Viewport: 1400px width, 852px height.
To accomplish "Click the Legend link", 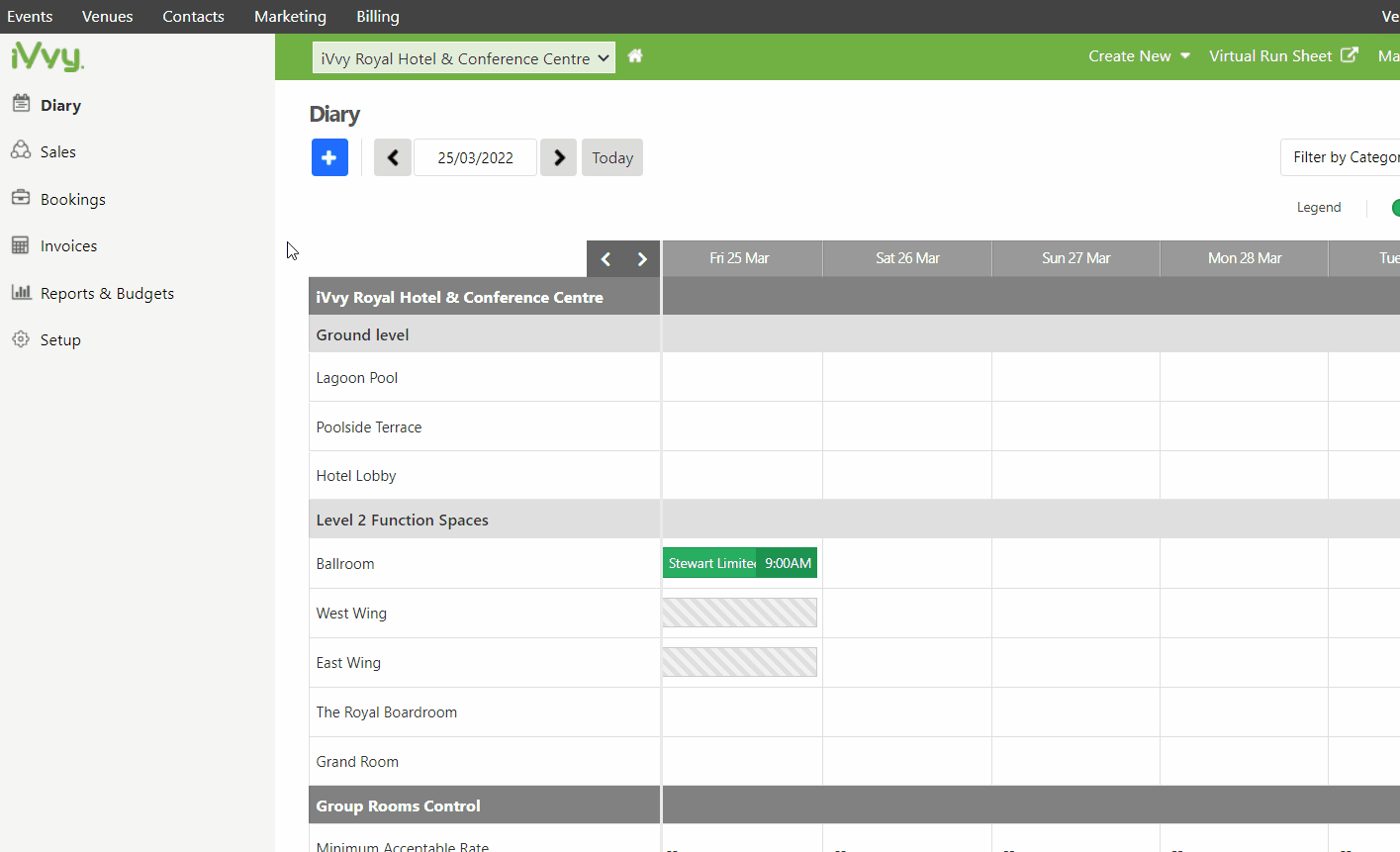I will pyautogui.click(x=1319, y=207).
